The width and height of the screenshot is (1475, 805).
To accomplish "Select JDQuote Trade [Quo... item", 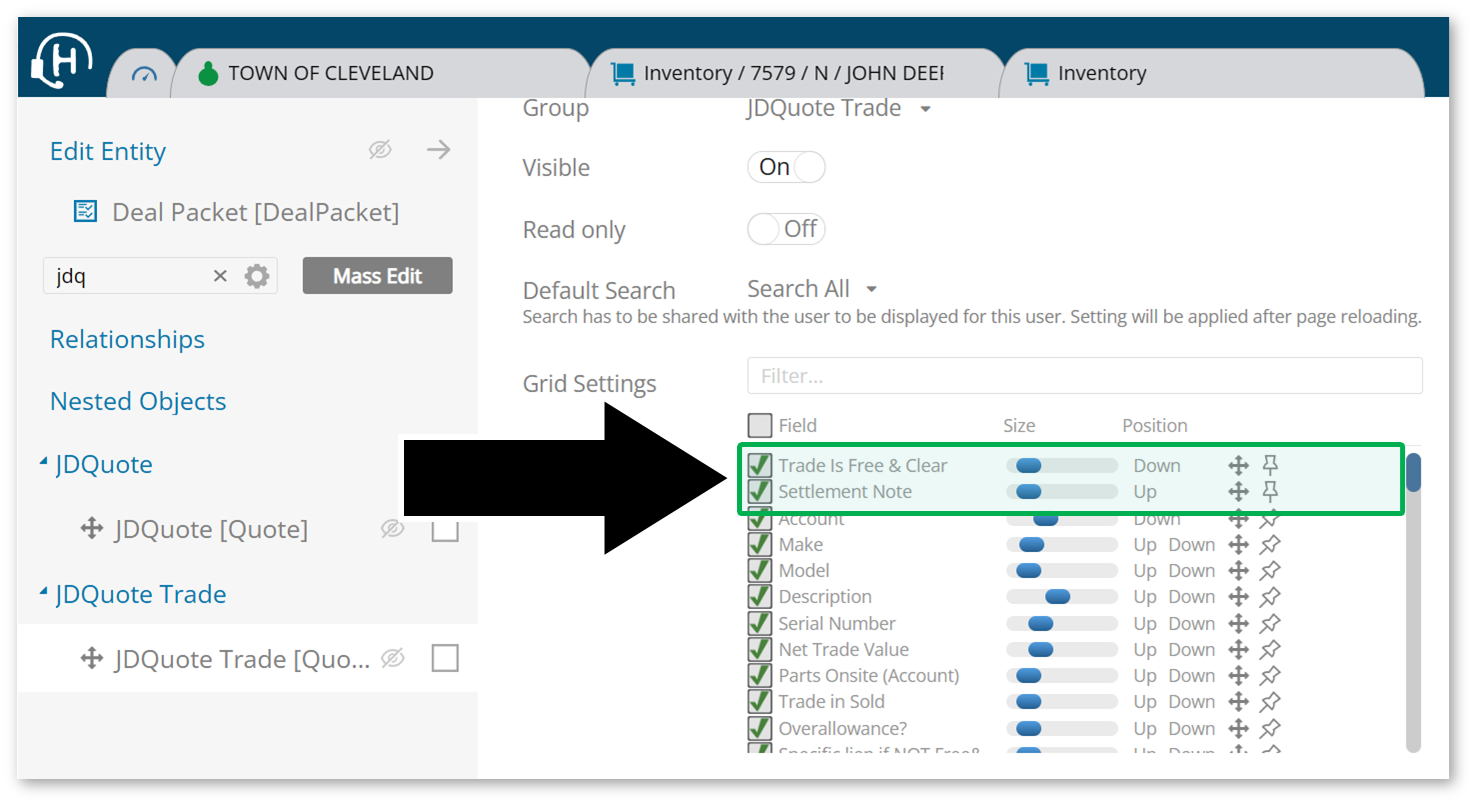I will [x=242, y=659].
